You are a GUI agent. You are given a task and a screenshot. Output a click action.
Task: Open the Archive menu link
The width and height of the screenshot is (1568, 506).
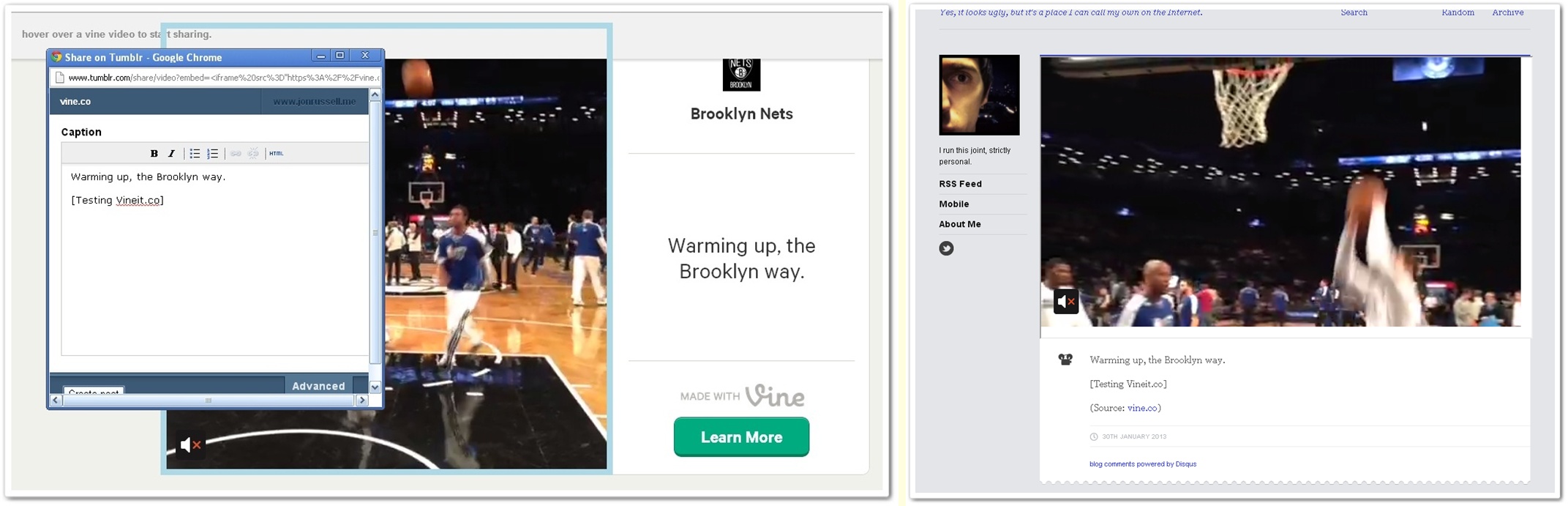tap(1507, 12)
